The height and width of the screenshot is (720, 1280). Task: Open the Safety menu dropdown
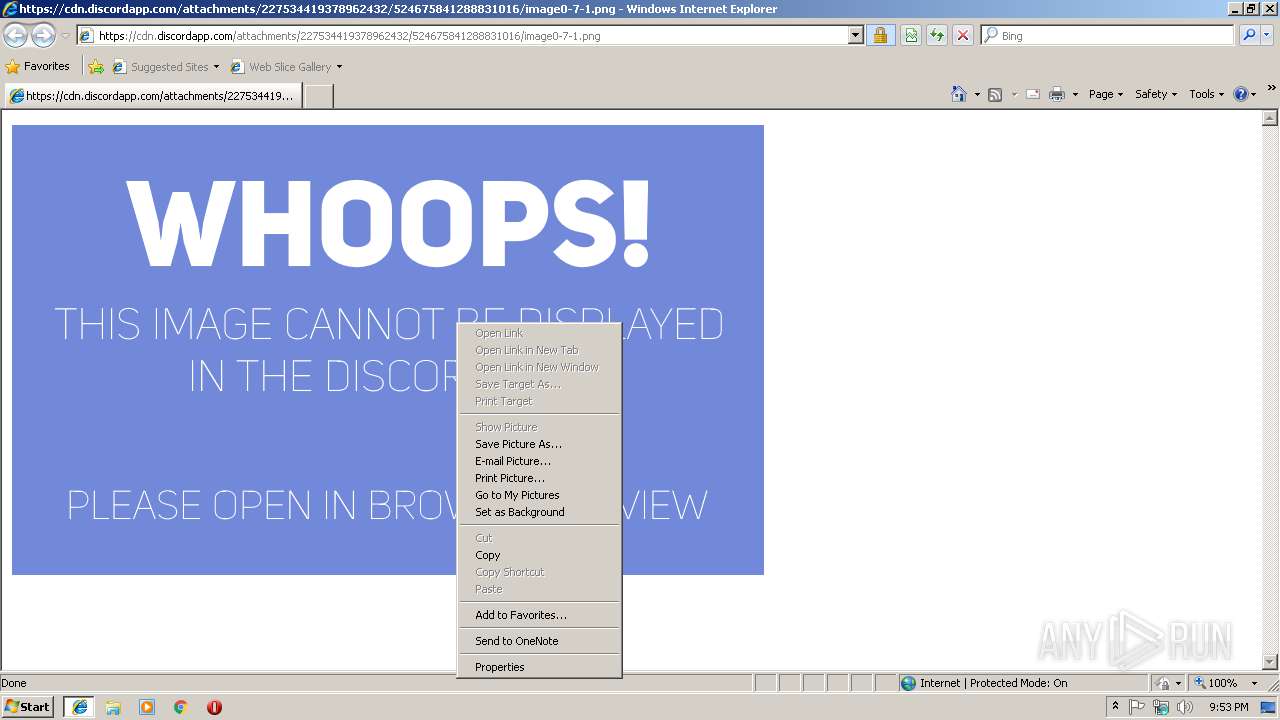pos(1155,94)
